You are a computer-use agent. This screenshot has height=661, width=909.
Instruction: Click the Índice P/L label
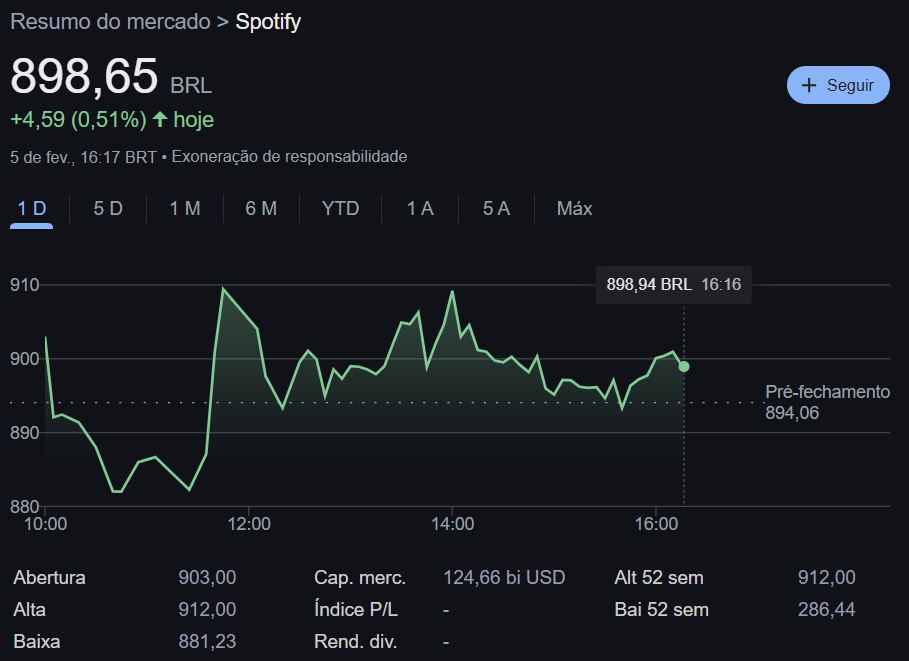point(356,609)
